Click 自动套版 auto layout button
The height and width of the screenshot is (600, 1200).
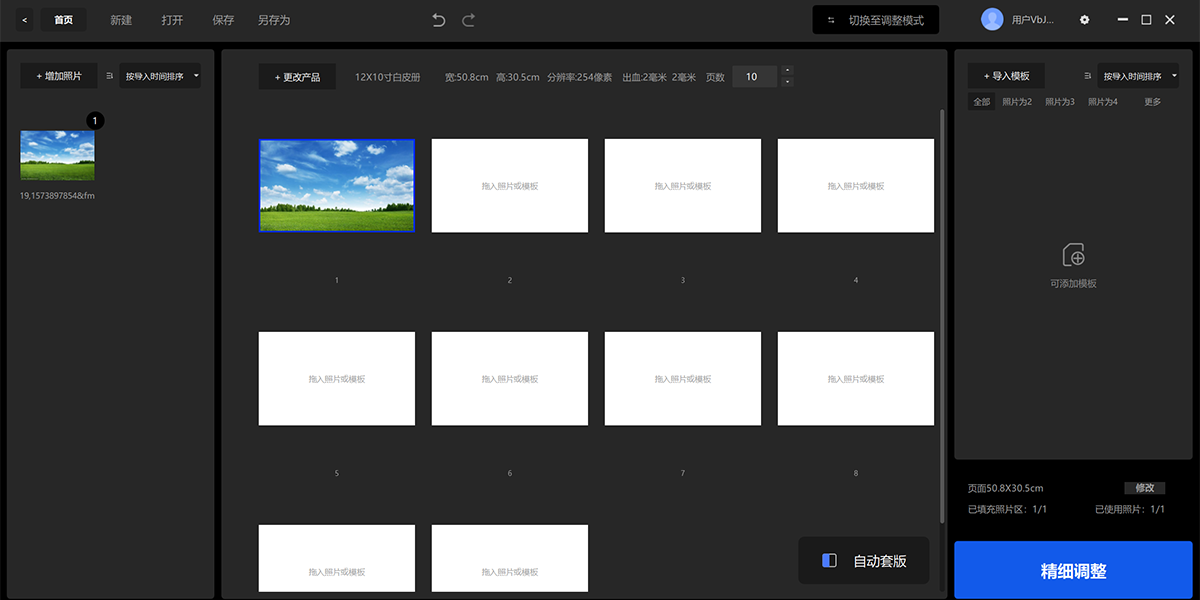point(864,561)
